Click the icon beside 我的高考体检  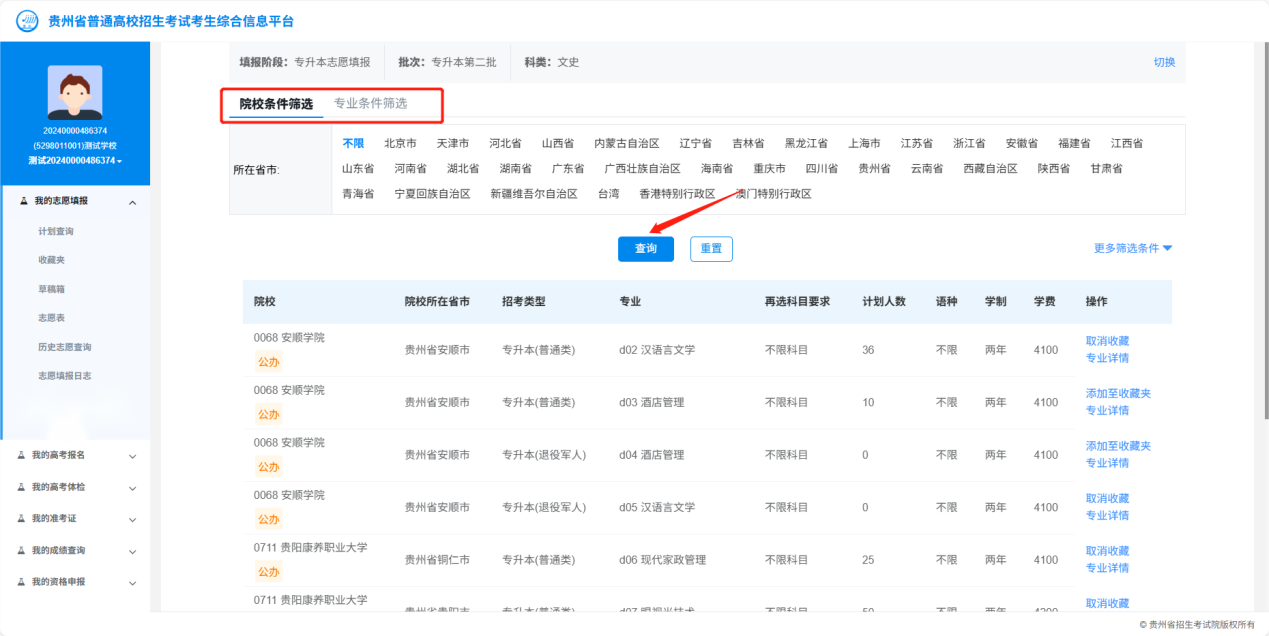pyautogui.click(x=23, y=487)
